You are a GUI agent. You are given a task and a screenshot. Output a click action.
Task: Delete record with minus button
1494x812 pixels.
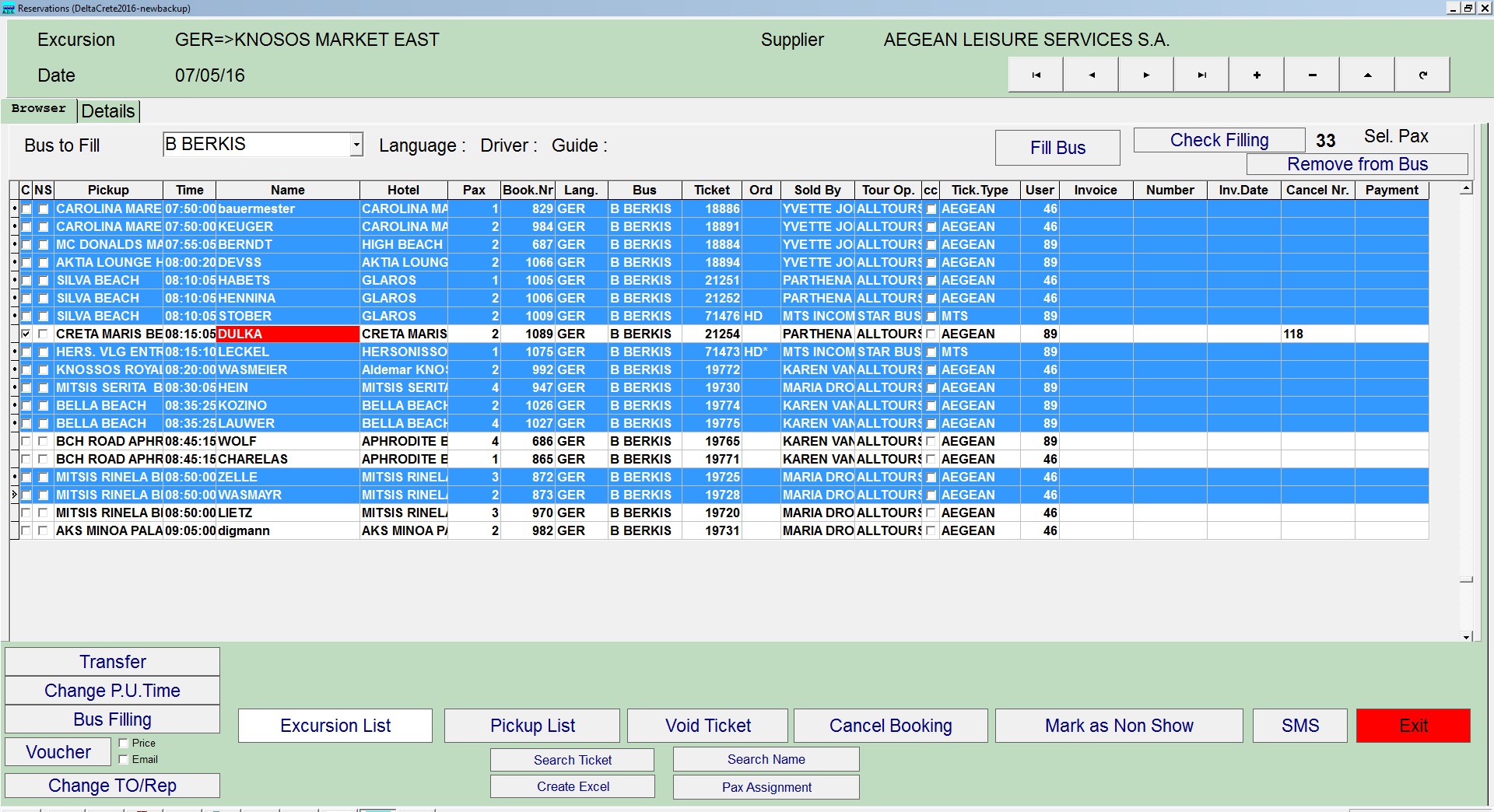click(1312, 75)
